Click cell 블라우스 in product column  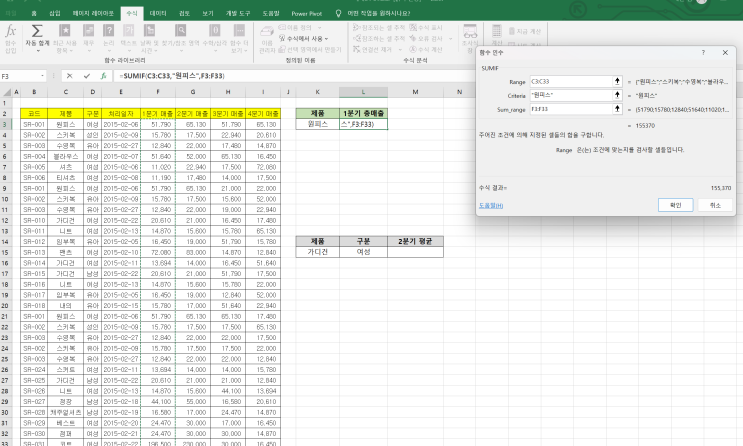tap(65, 156)
